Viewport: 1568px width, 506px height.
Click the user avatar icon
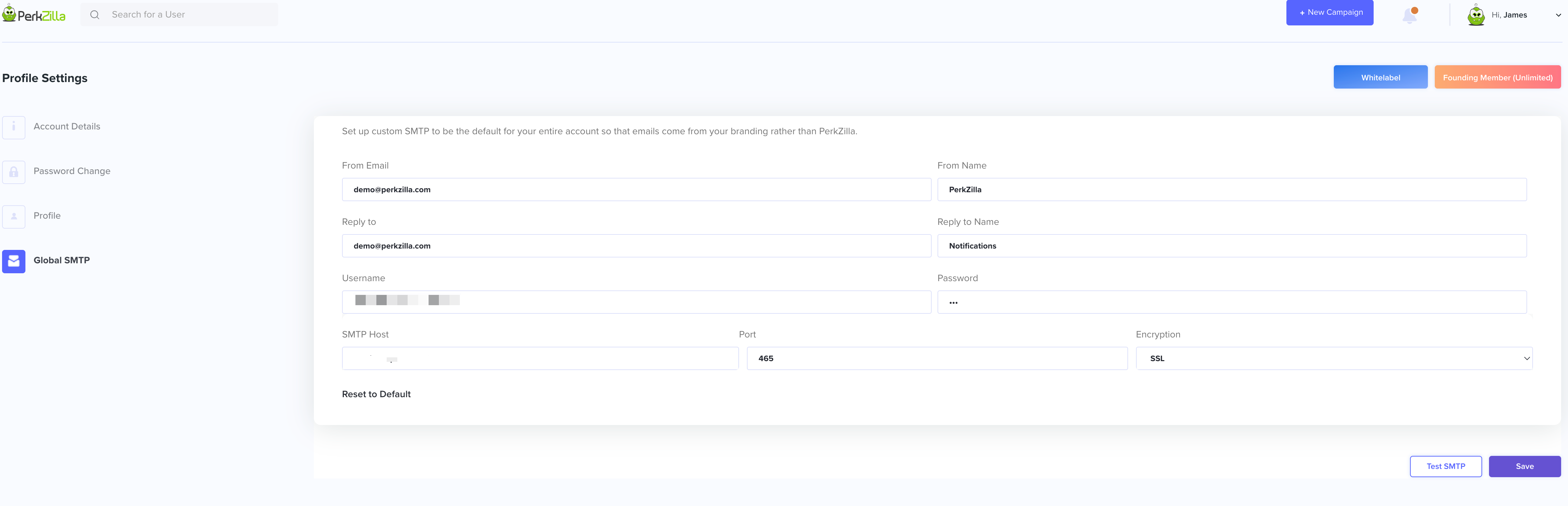click(1476, 15)
